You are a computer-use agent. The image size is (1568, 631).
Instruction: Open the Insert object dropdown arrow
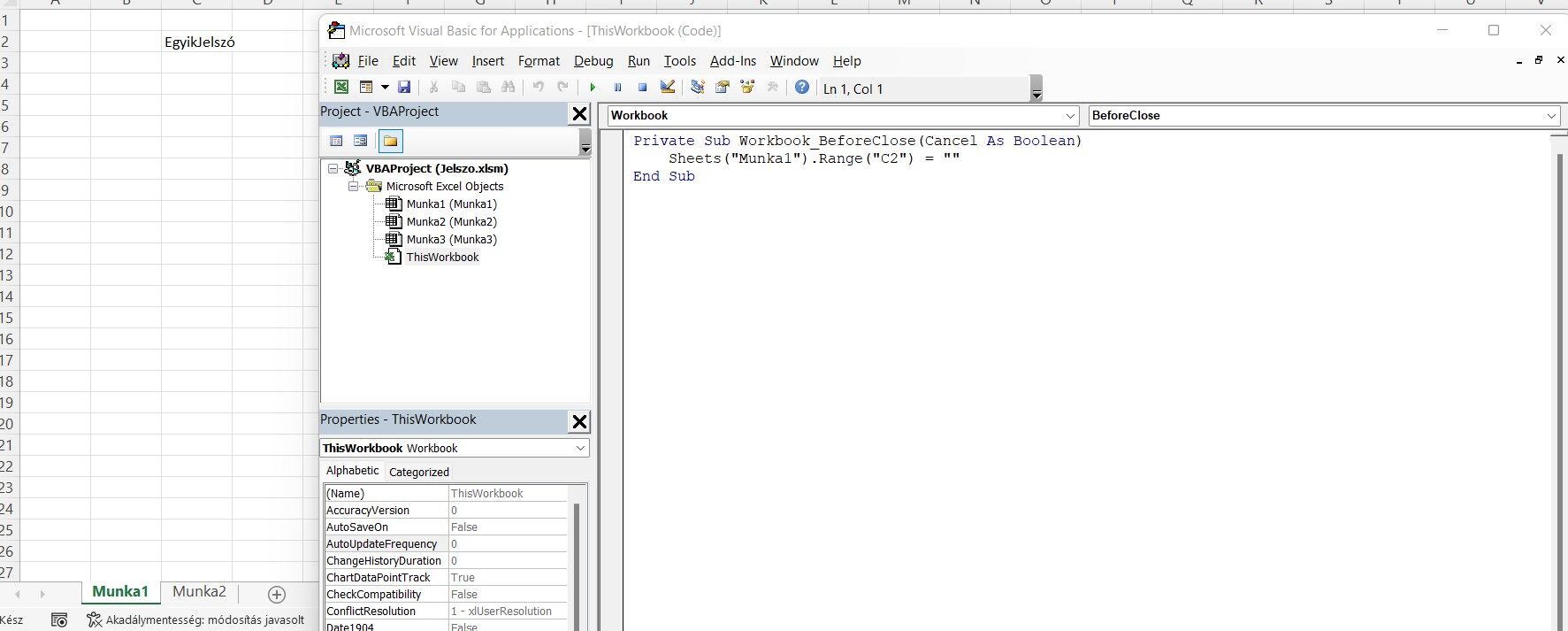point(385,87)
